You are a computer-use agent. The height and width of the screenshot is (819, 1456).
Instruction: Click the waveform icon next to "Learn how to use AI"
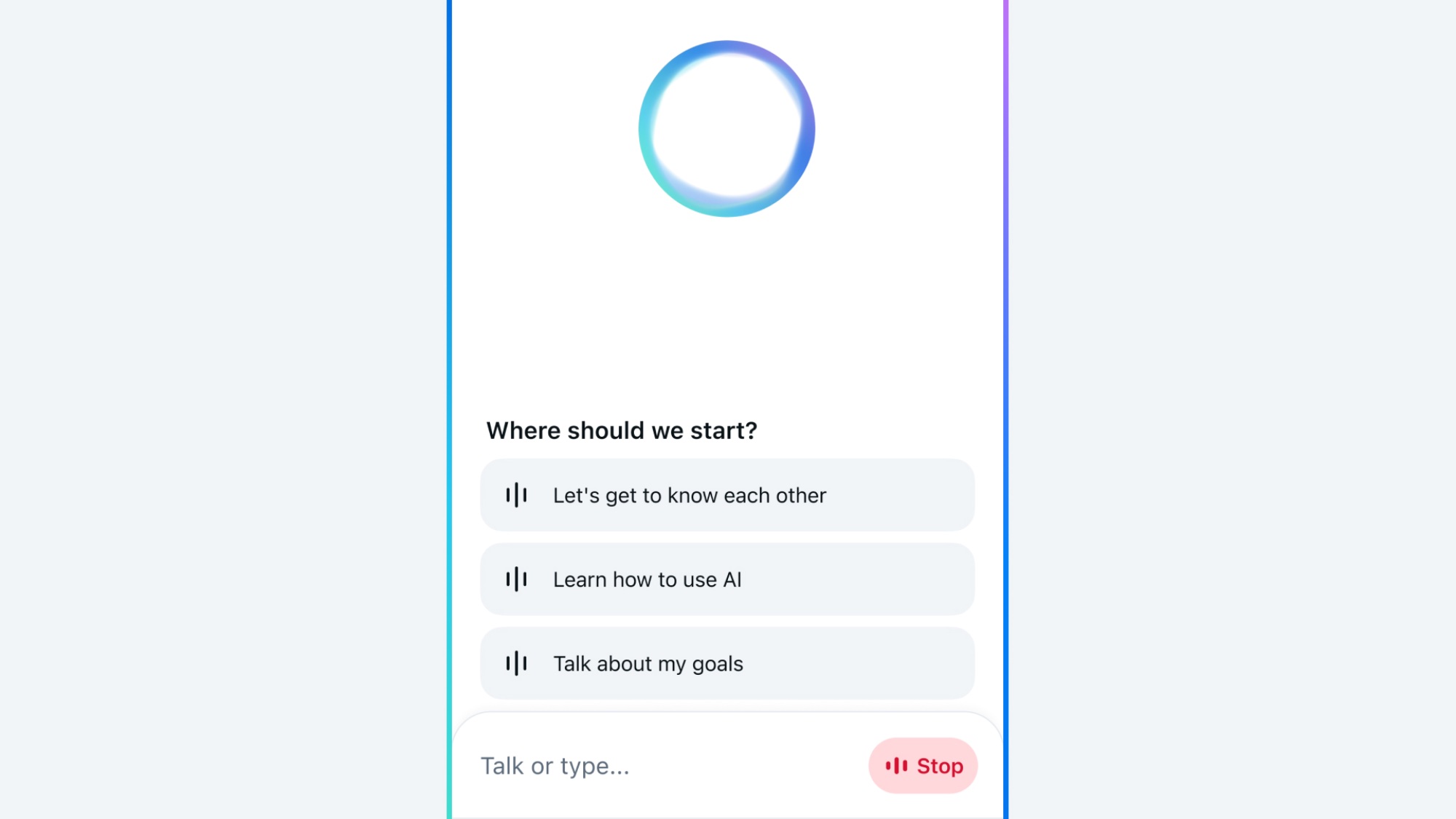click(x=515, y=579)
